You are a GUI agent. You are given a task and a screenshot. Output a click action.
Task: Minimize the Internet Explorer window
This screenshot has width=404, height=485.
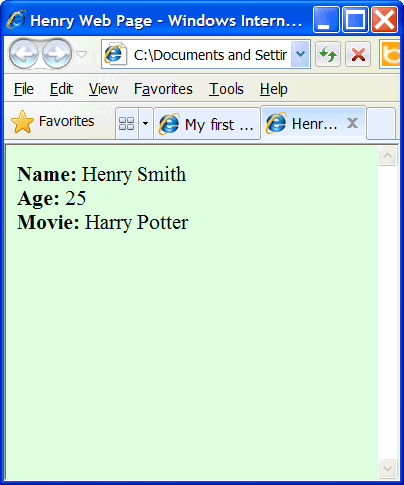(326, 20)
